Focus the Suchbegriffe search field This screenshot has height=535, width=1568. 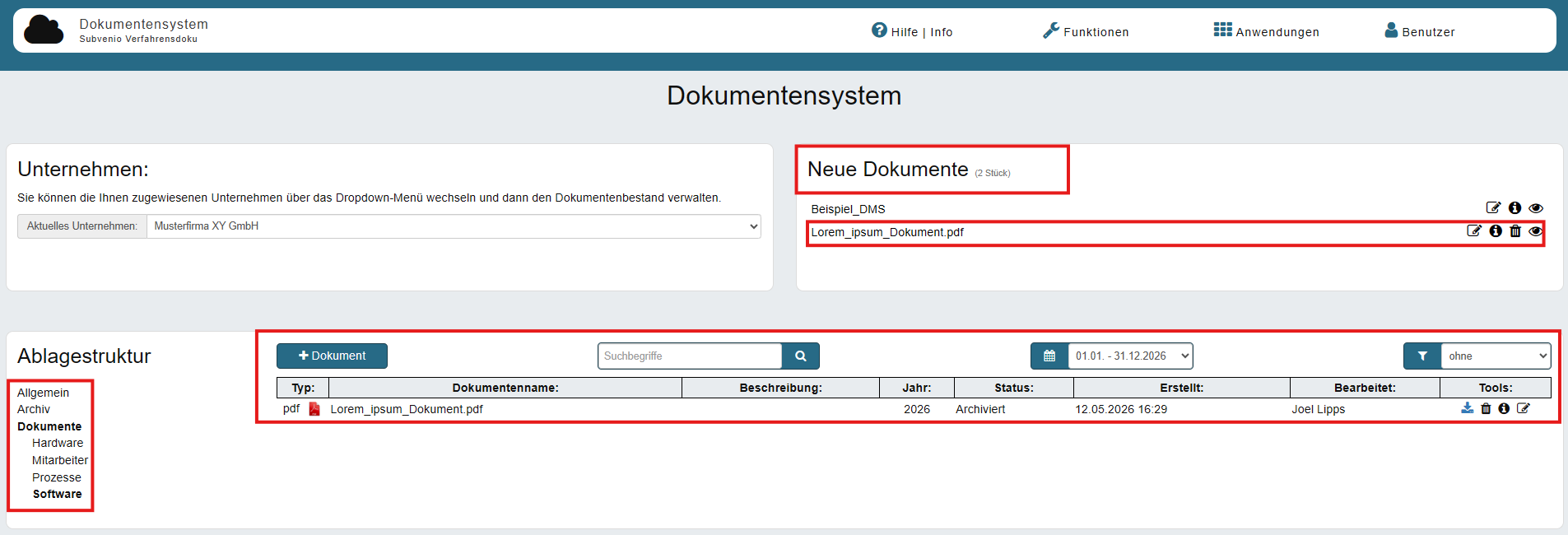click(690, 356)
